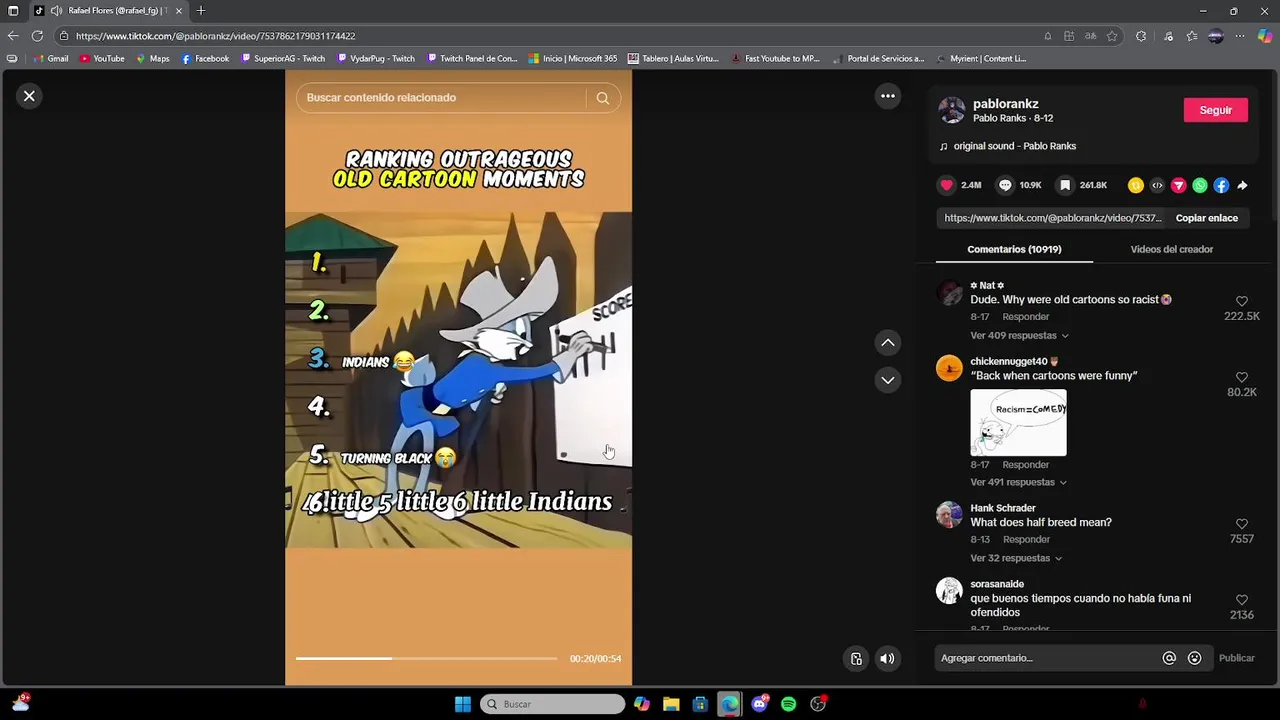
Task: Open the emoji picker in comment box
Action: click(x=1194, y=658)
